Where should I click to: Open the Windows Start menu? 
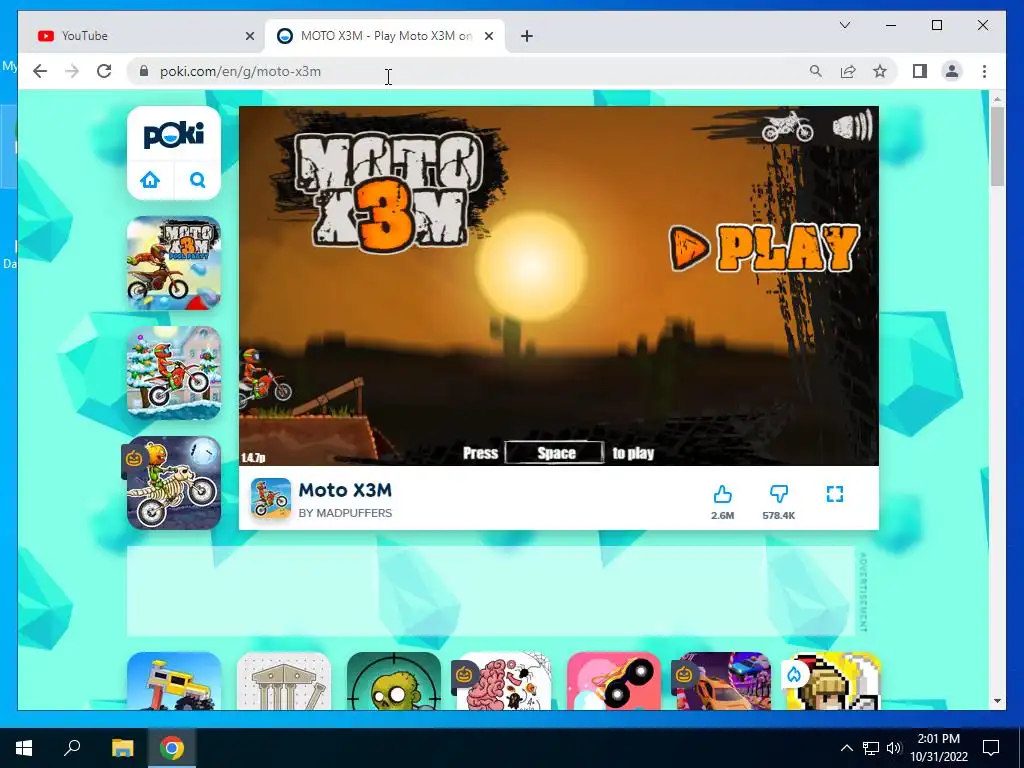tap(24, 748)
